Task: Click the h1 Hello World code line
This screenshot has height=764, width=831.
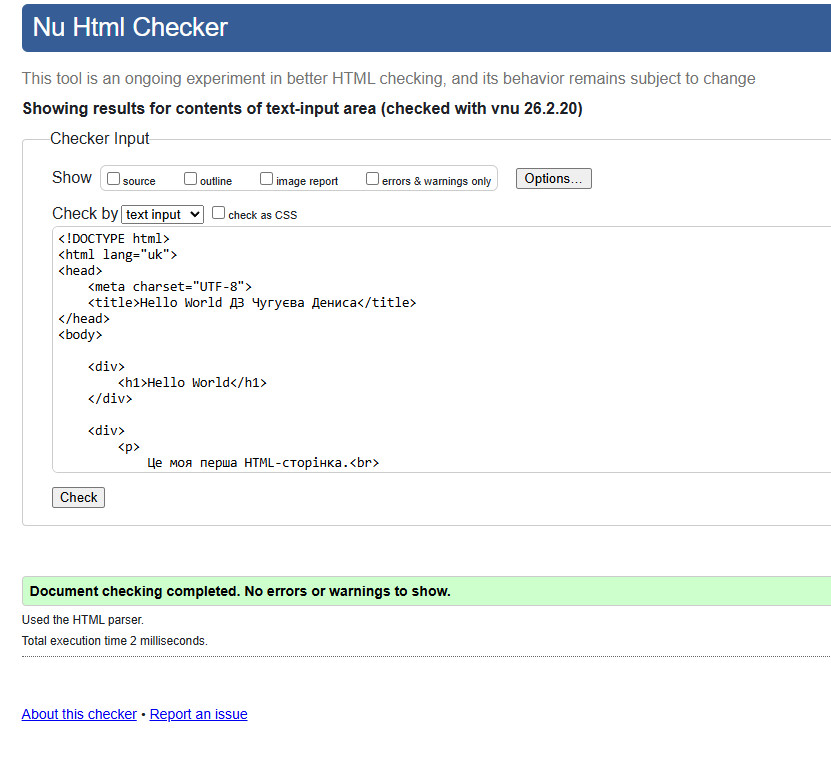Action: click(192, 382)
